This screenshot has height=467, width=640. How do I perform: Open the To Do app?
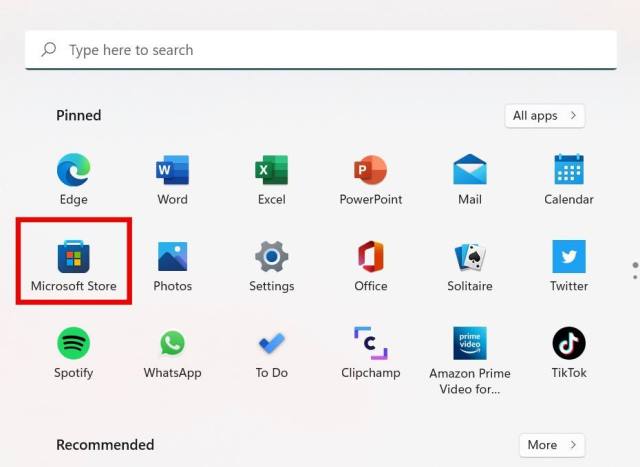point(271,353)
